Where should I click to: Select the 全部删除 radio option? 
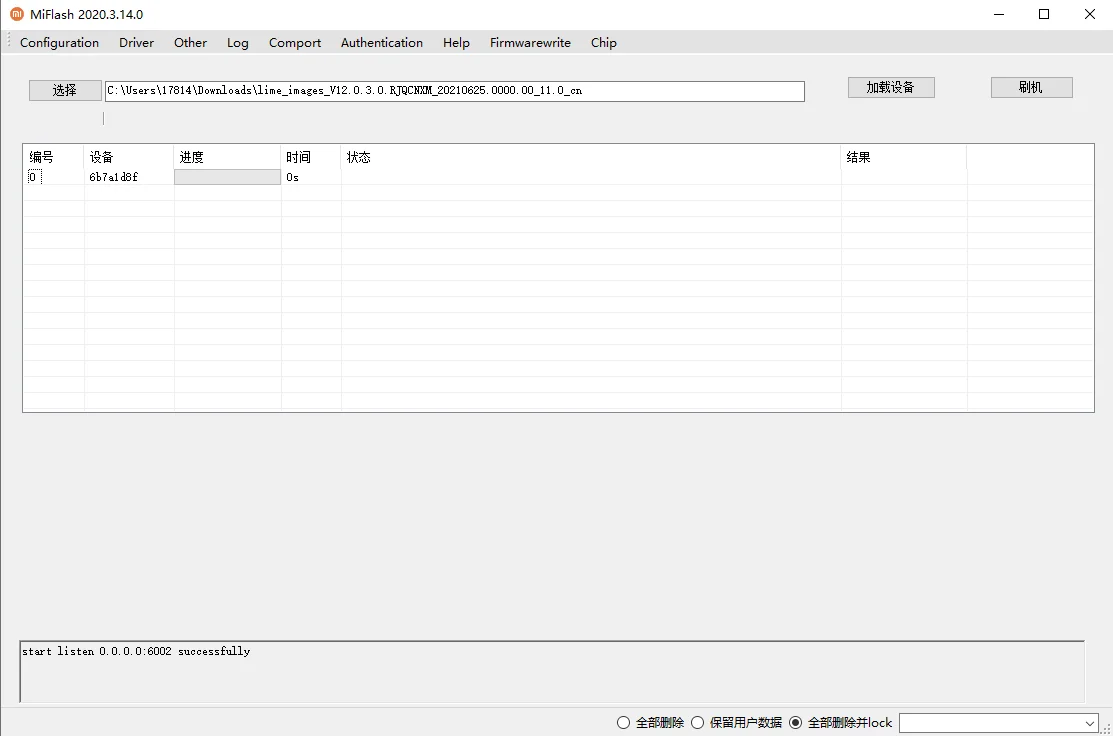coord(623,722)
